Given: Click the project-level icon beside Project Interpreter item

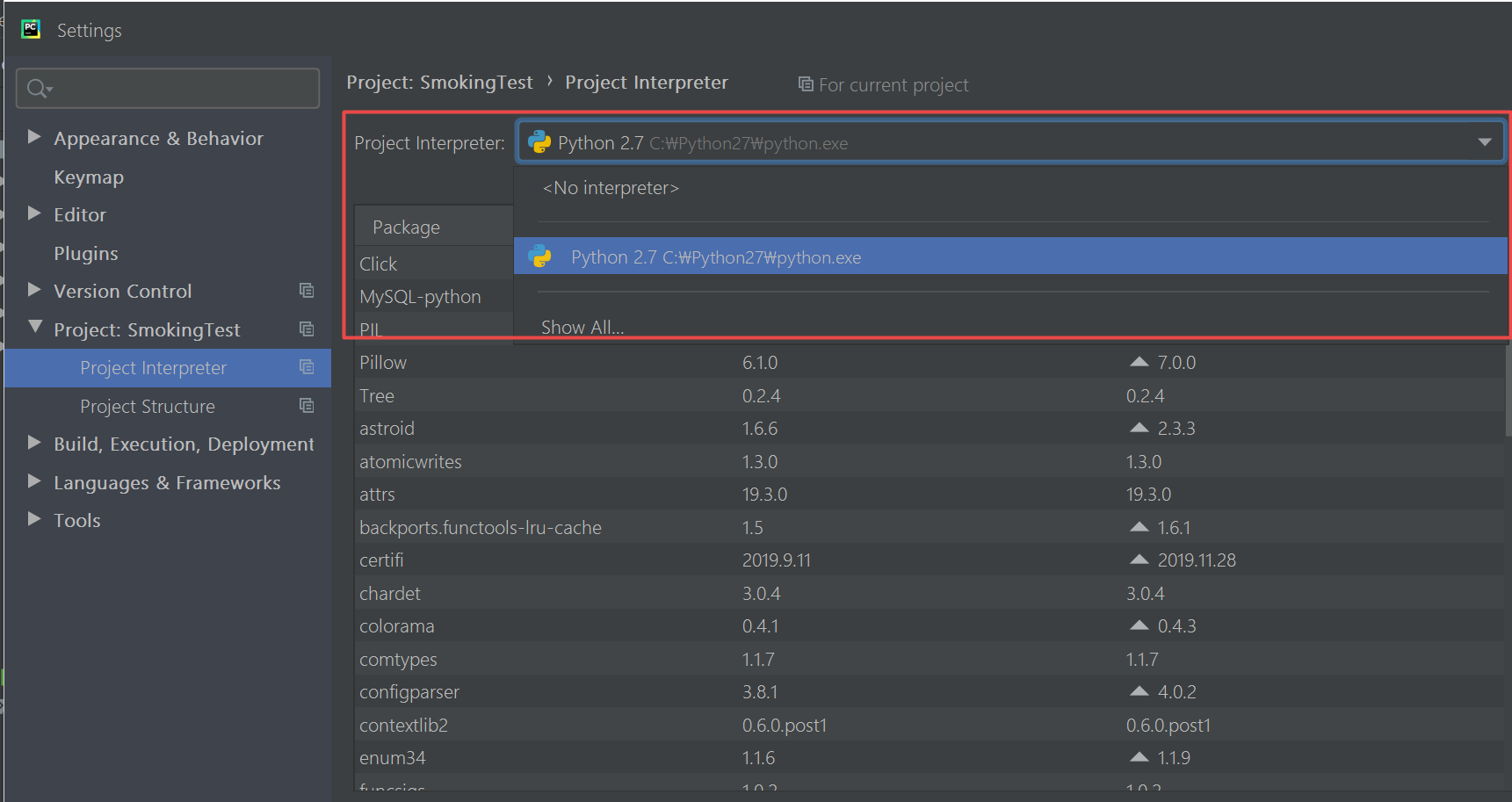Looking at the screenshot, I should [x=307, y=366].
